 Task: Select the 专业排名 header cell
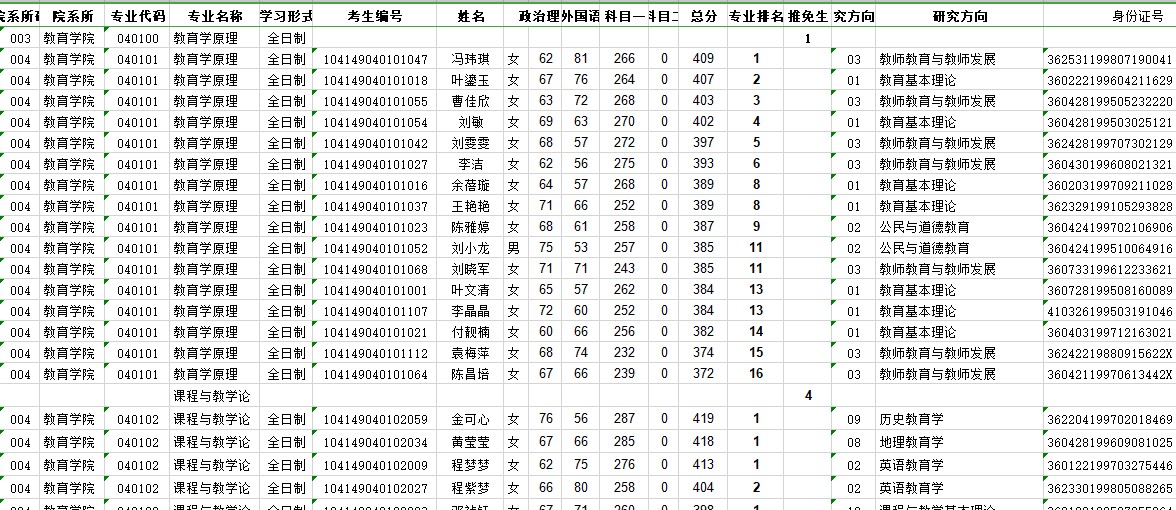pos(756,17)
